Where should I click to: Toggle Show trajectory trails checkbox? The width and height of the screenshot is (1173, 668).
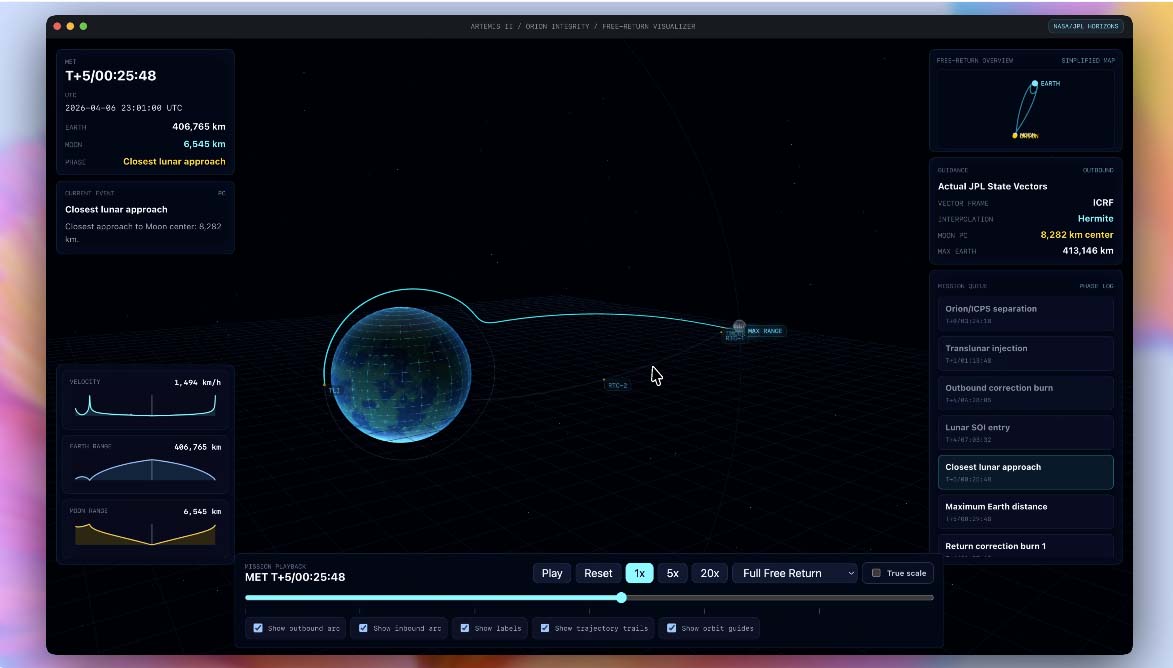(545, 628)
